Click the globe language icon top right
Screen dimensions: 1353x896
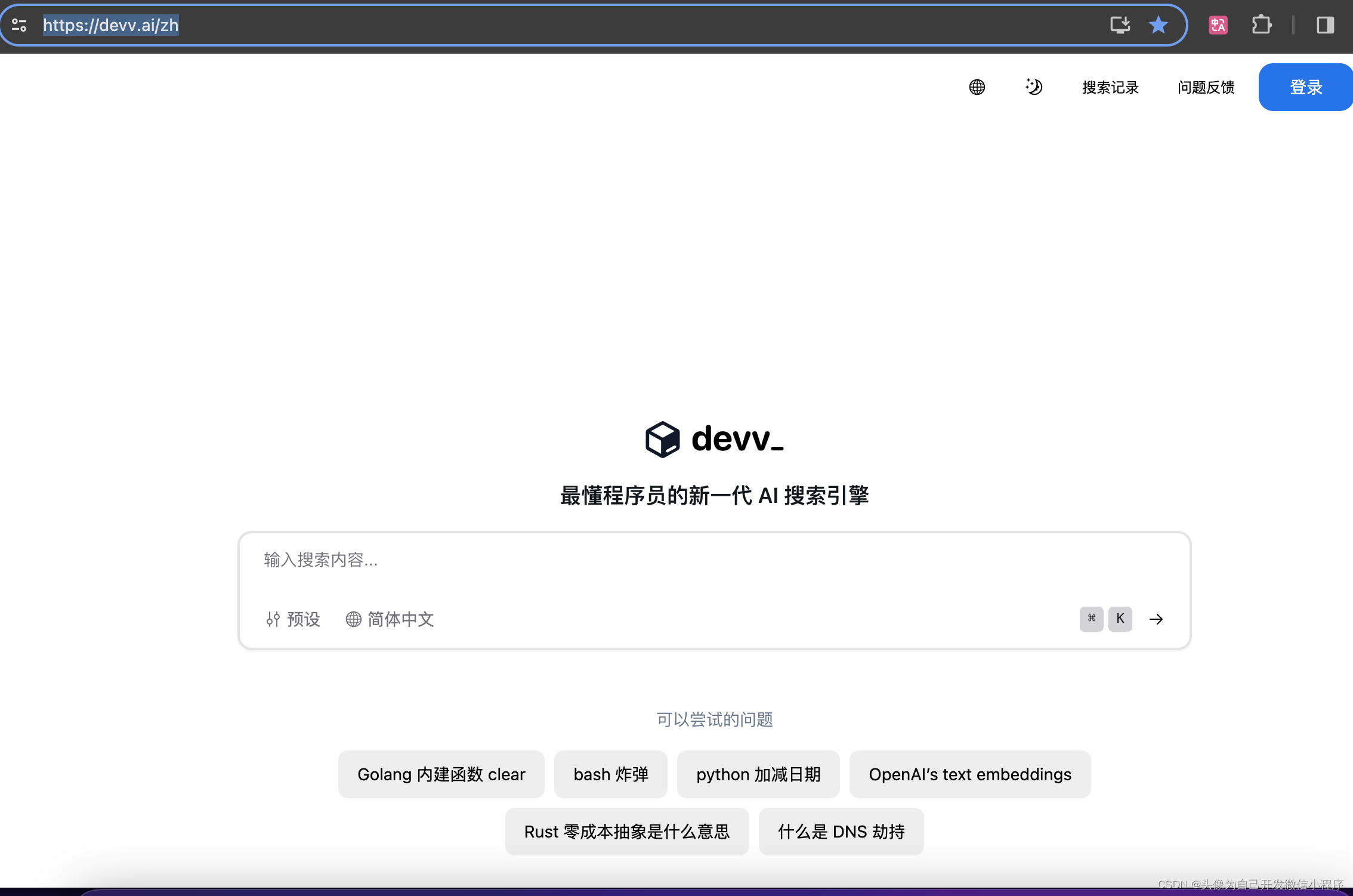click(977, 87)
